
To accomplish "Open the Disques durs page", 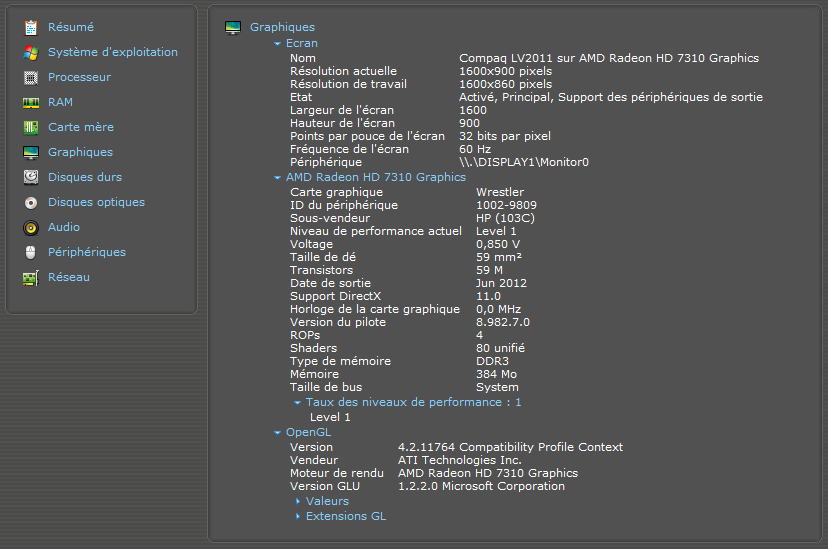I will pos(84,177).
